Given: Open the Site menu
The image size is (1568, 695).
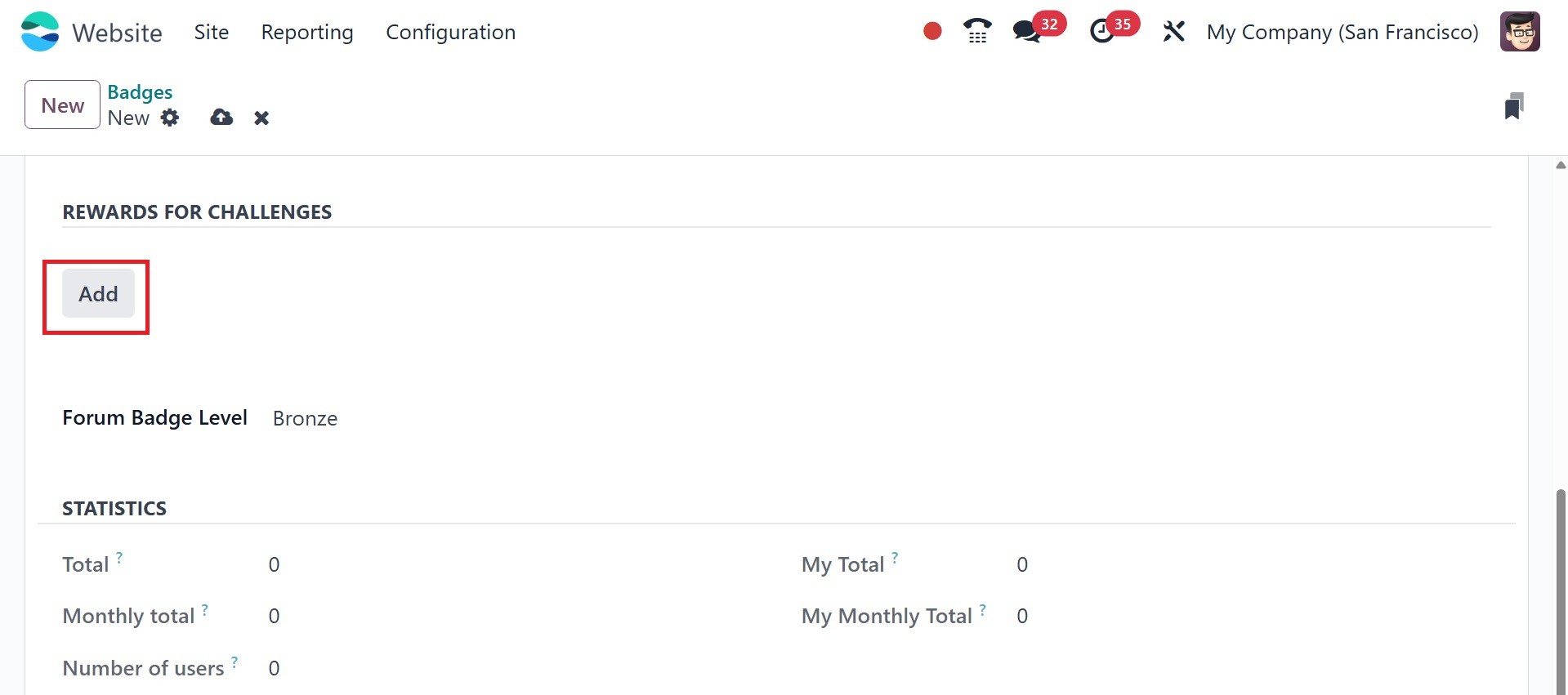Looking at the screenshot, I should (211, 32).
